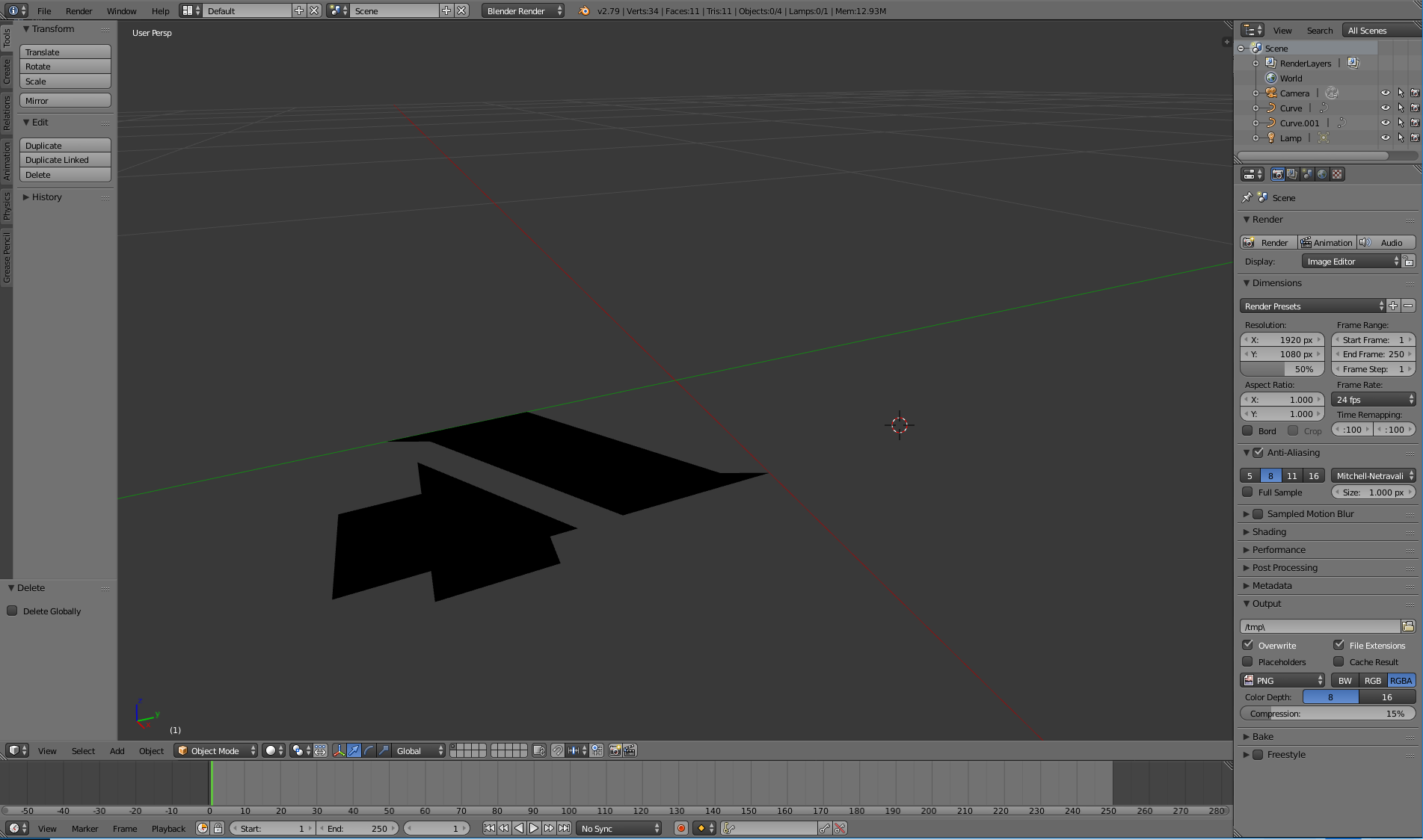The height and width of the screenshot is (840, 1423).
Task: Open the Add menu in viewport header
Action: click(x=117, y=750)
